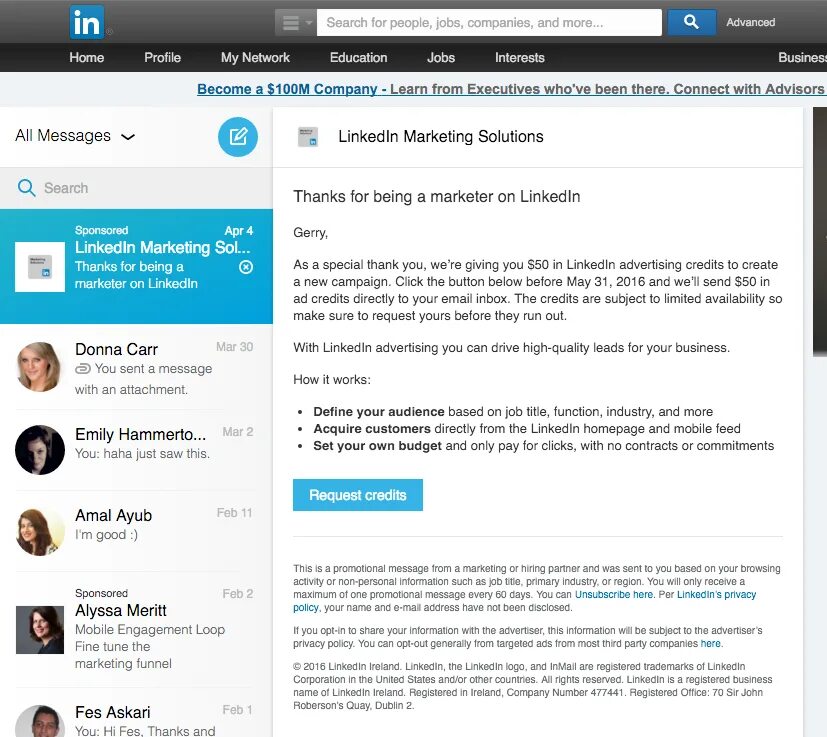This screenshot has width=827, height=737.
Task: Open the Become a $100M Company ad link
Action: pos(512,89)
